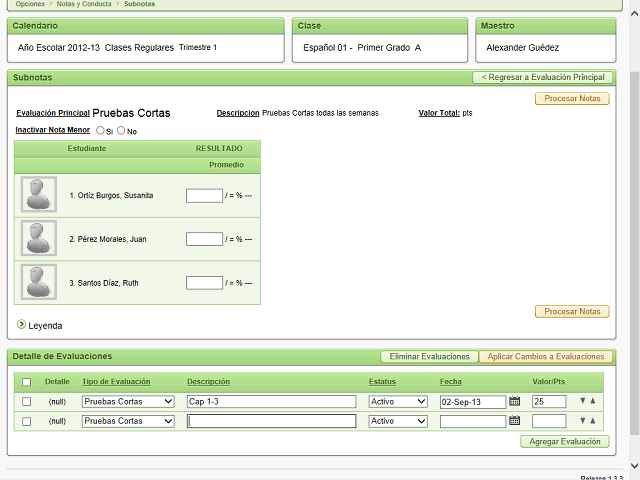Click Juan Pérez Morales avatar icon
Image resolution: width=640 pixels, height=480 pixels.
click(x=39, y=239)
